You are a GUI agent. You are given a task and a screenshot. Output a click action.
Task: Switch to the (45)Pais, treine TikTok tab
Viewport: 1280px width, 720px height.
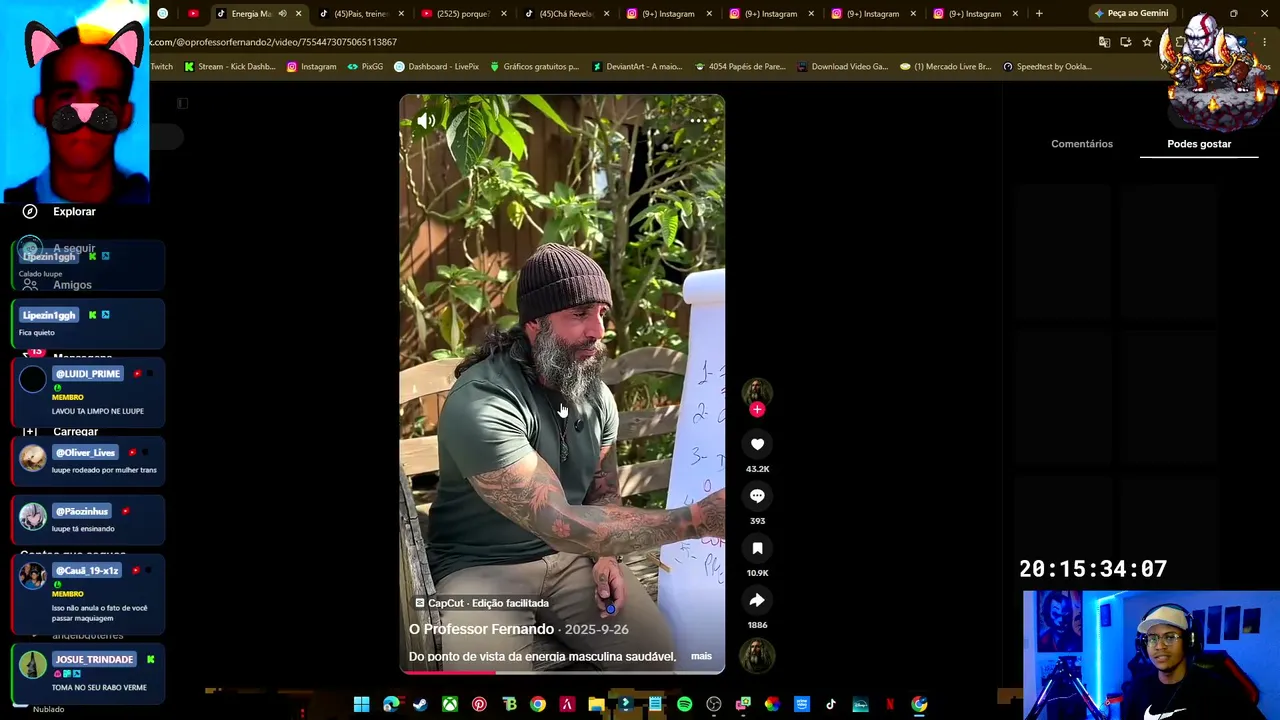[360, 14]
